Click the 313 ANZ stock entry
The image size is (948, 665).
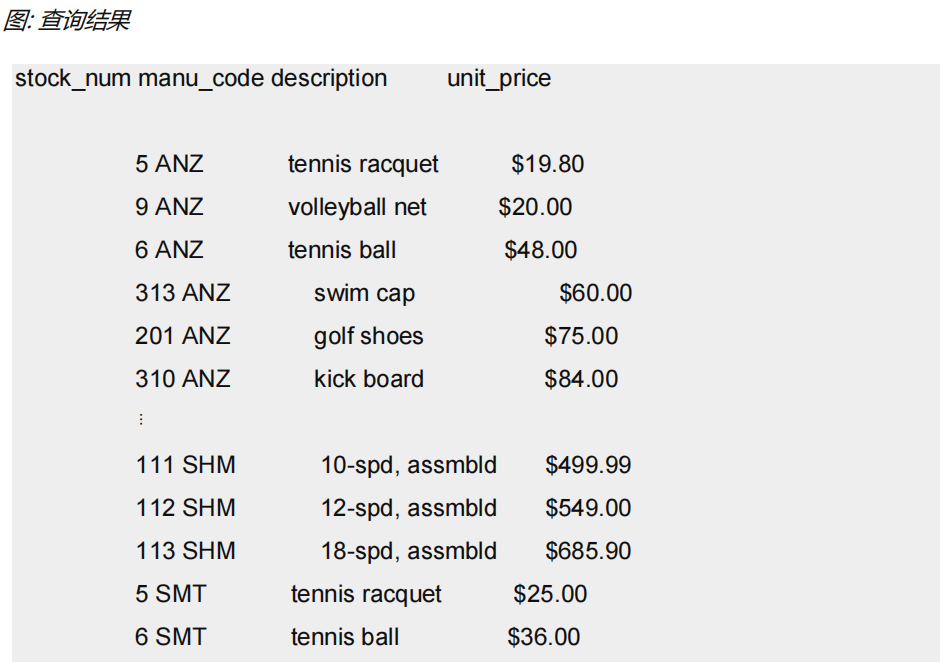182,293
